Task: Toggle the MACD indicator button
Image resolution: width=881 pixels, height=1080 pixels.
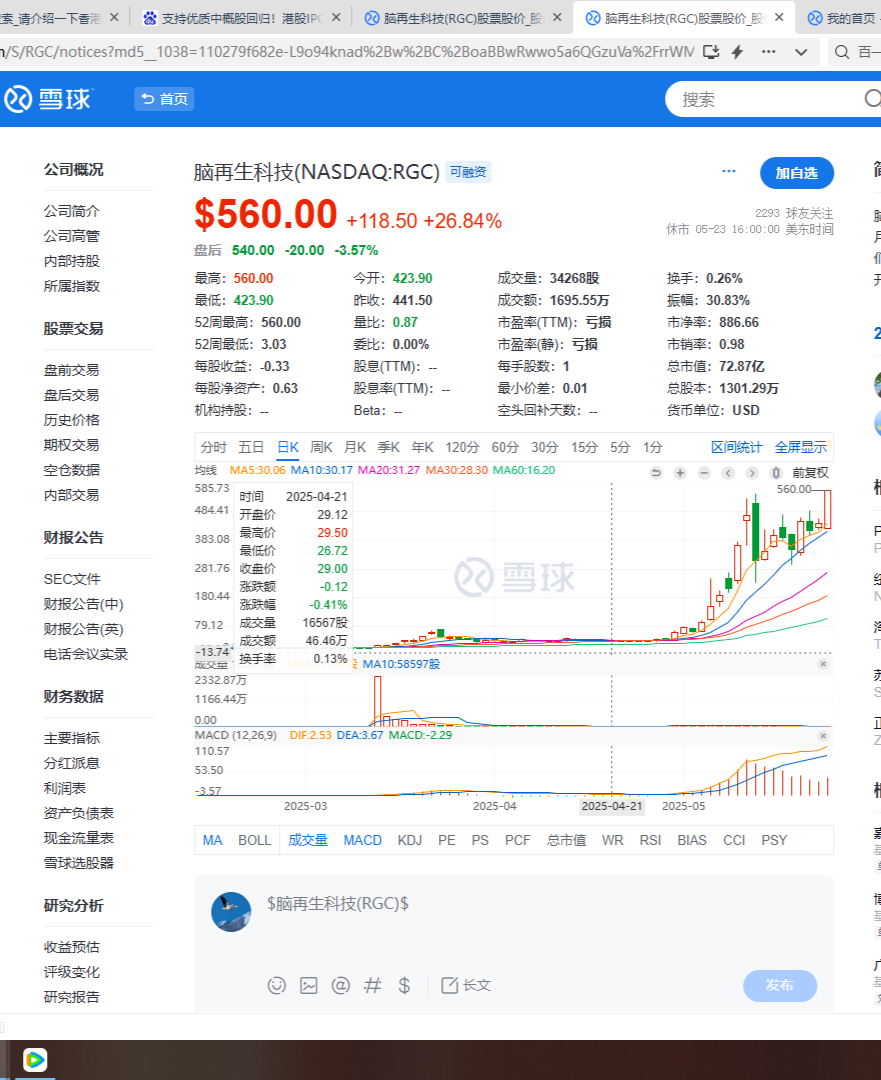Action: coord(362,840)
